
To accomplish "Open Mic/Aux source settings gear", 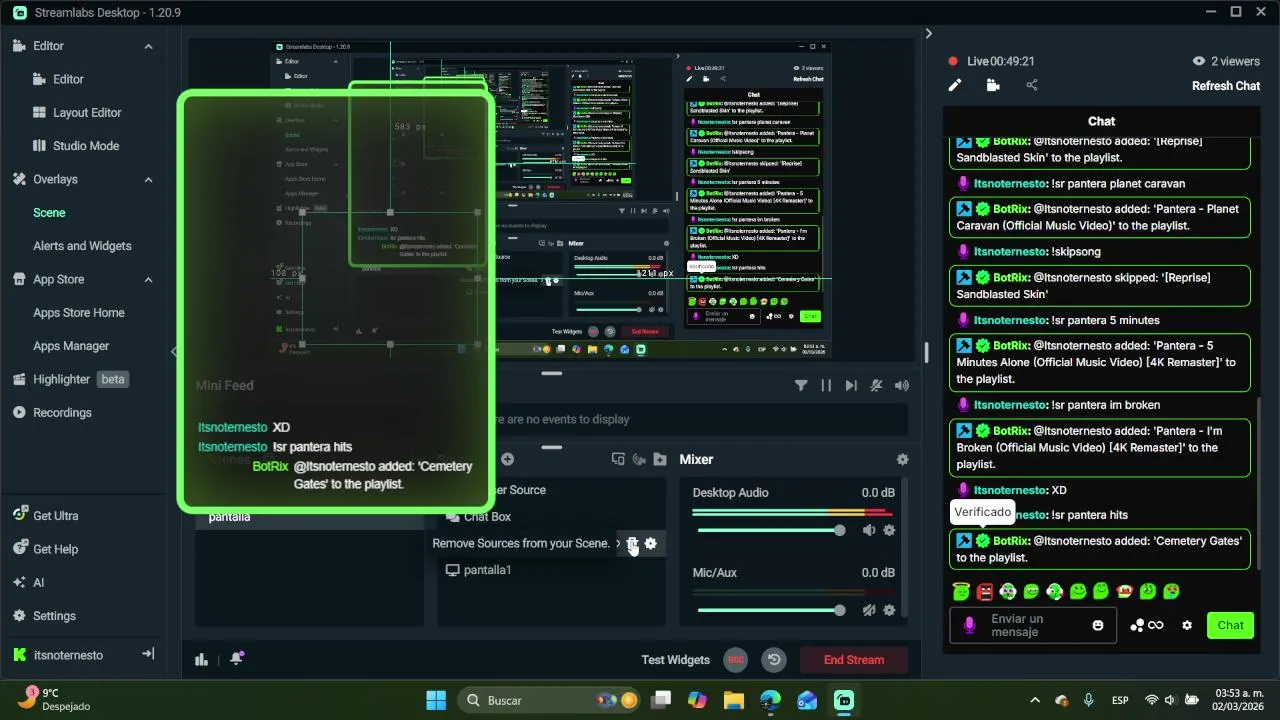I will (889, 611).
